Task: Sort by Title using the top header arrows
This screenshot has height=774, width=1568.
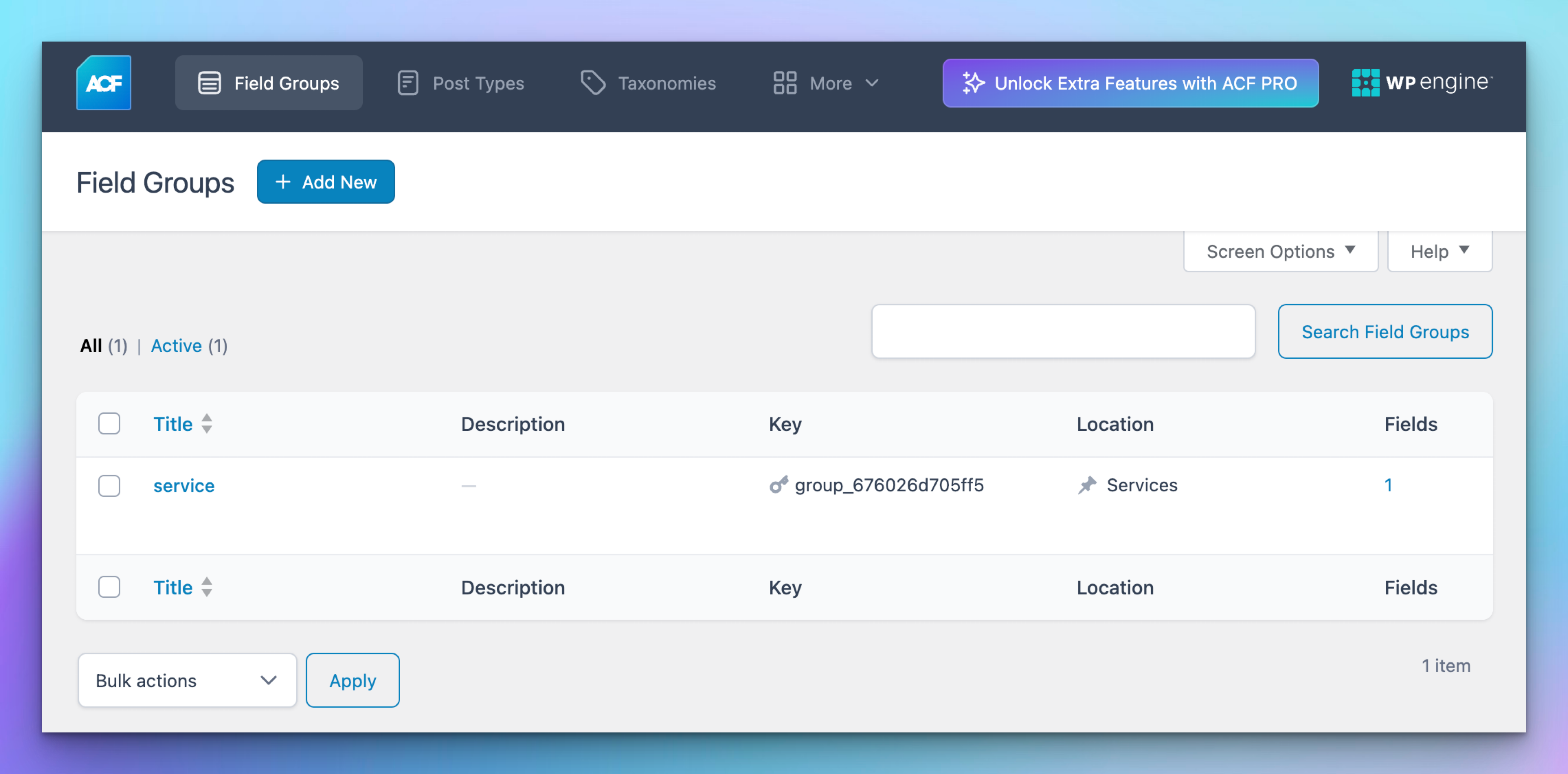Action: (207, 423)
